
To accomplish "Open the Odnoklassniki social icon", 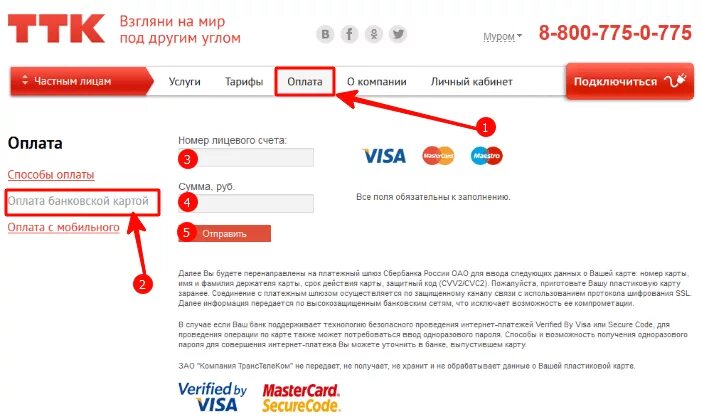I will 374,34.
